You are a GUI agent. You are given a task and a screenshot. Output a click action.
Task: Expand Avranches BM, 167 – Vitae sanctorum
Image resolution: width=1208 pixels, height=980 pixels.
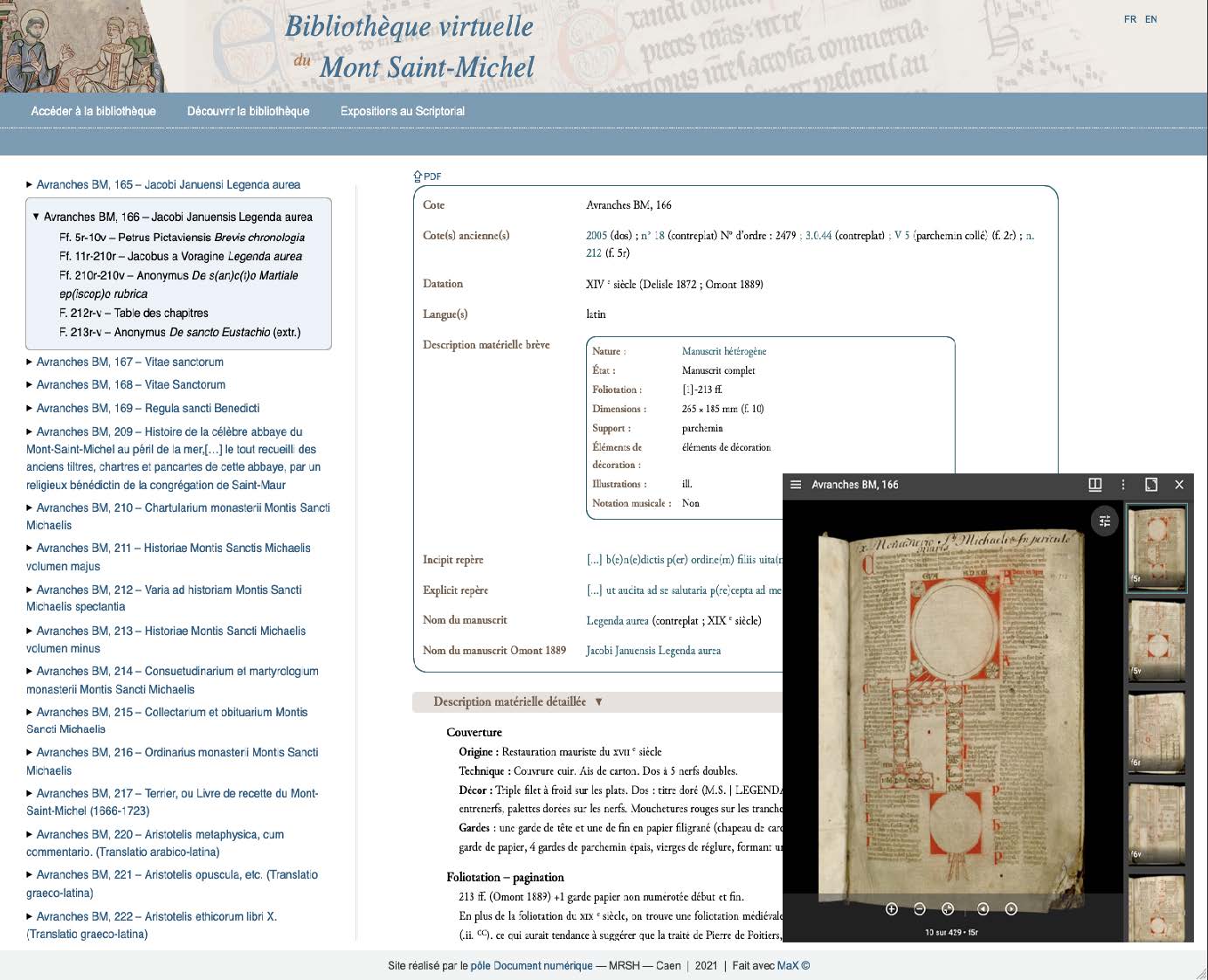coord(30,362)
